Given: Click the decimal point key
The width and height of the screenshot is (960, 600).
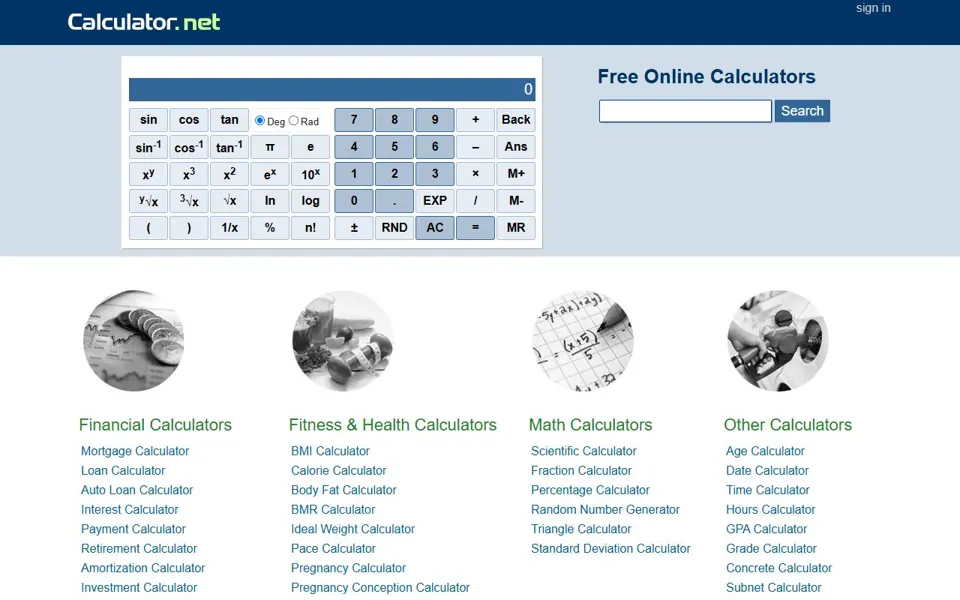Looking at the screenshot, I should pos(394,201).
